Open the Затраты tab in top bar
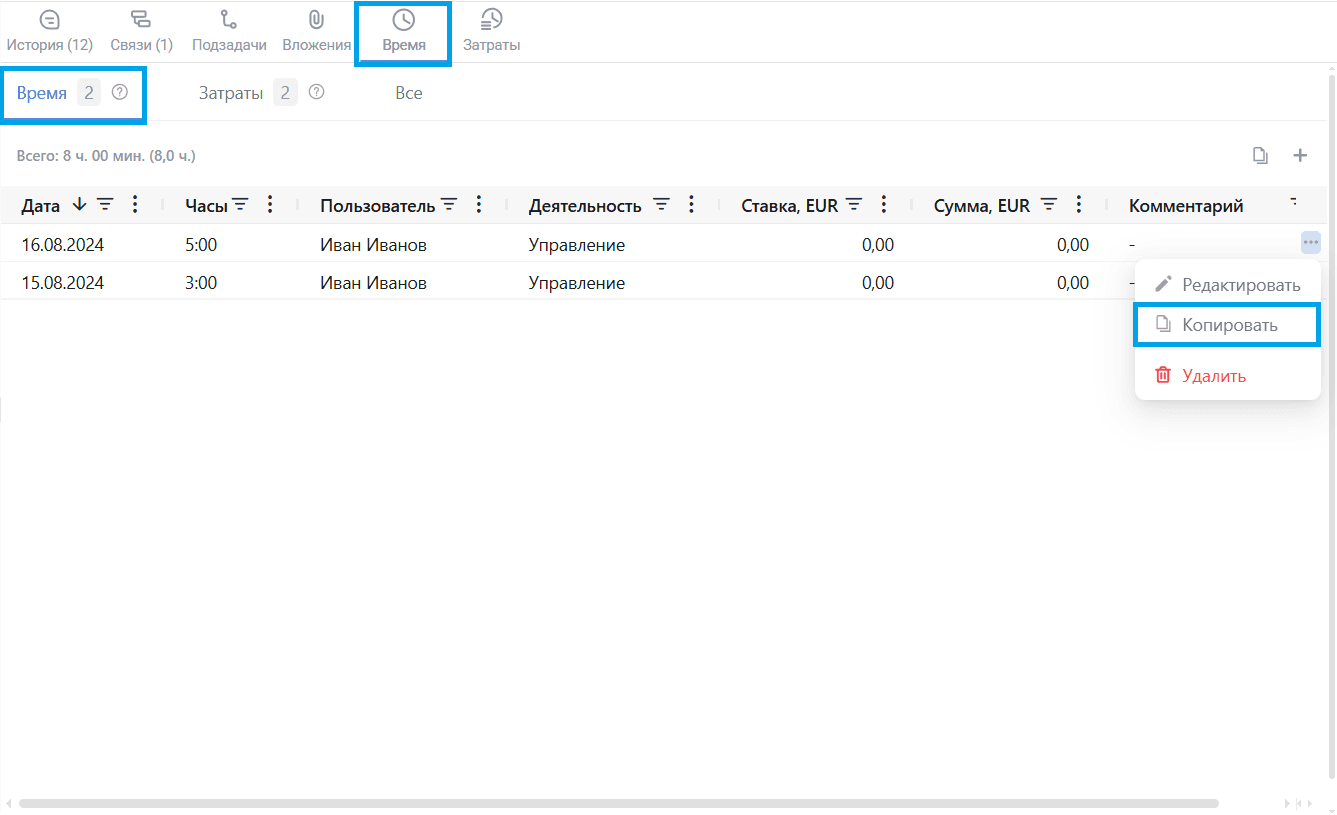The width and height of the screenshot is (1337, 815). pos(491,32)
